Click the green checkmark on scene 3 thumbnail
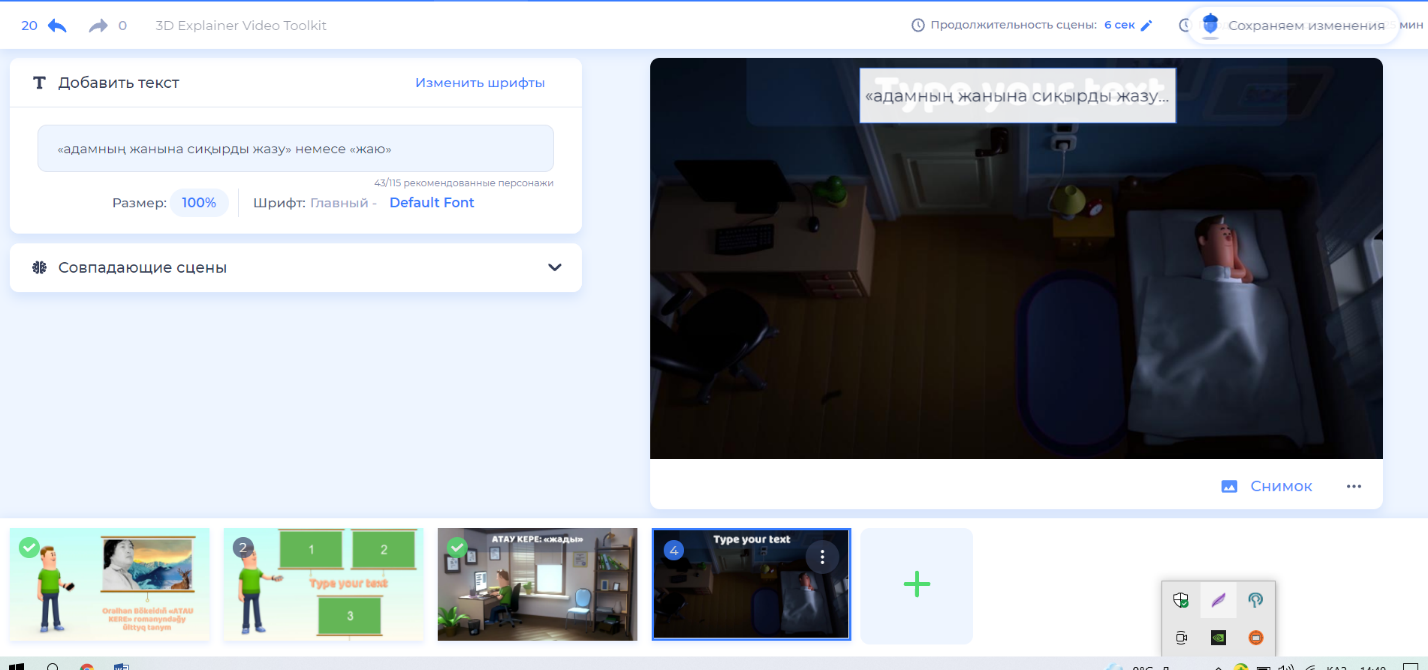This screenshot has height=670, width=1428. pos(457,547)
